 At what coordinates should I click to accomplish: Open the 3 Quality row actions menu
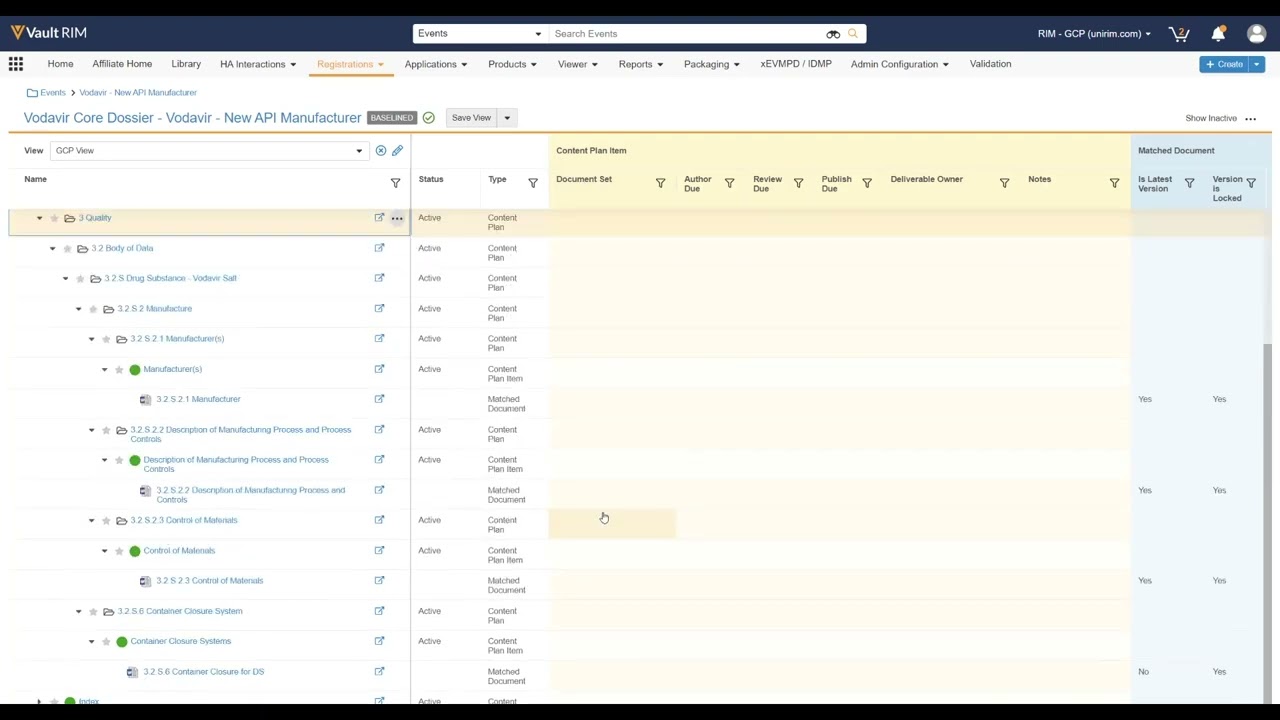(397, 218)
